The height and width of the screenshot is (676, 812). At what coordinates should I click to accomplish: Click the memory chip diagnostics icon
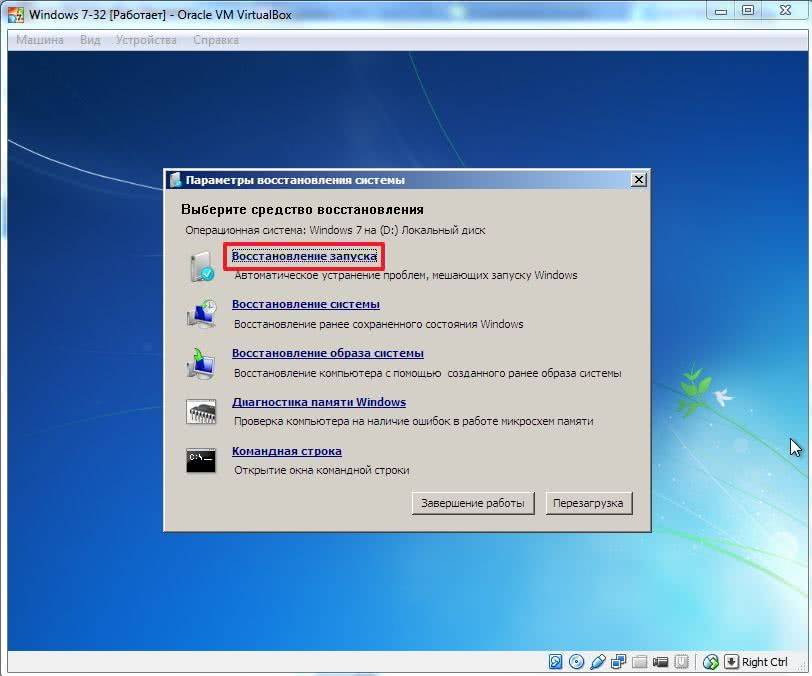point(201,412)
